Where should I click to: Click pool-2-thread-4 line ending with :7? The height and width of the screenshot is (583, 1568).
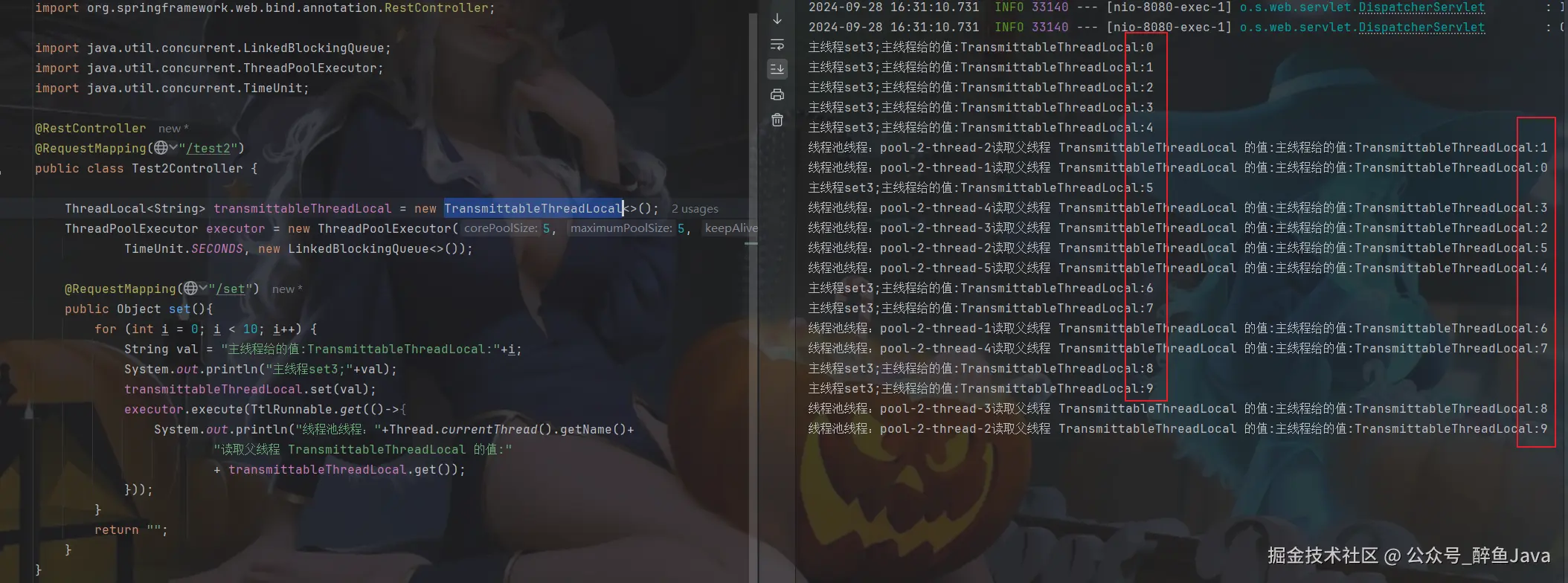(1178, 348)
